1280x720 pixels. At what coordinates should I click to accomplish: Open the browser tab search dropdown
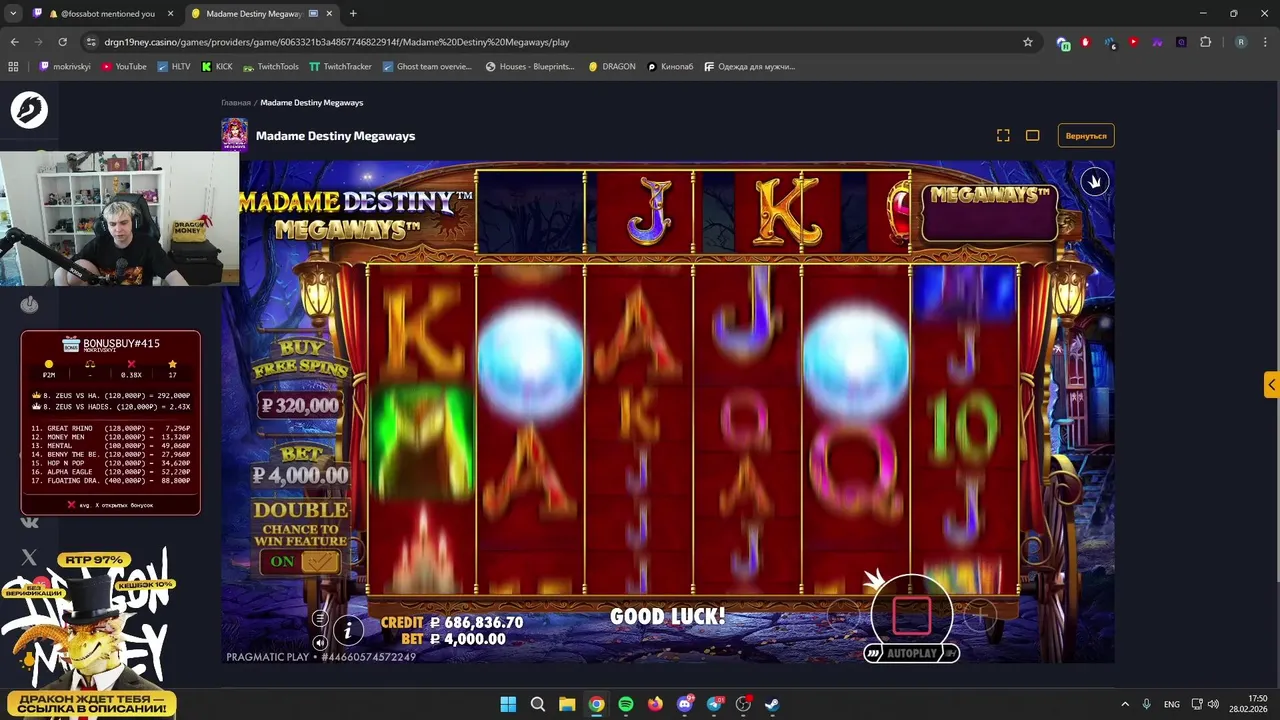(x=13, y=14)
